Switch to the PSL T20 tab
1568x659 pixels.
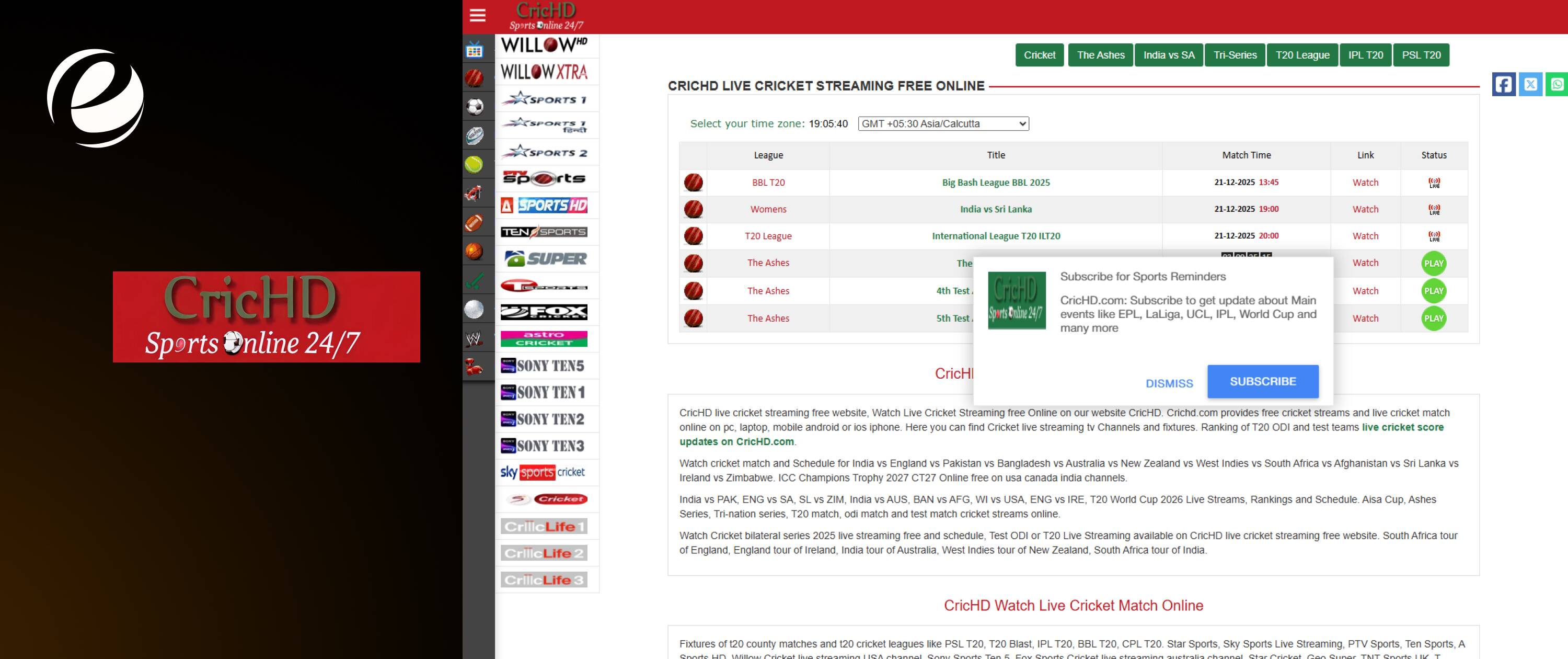(x=1421, y=55)
